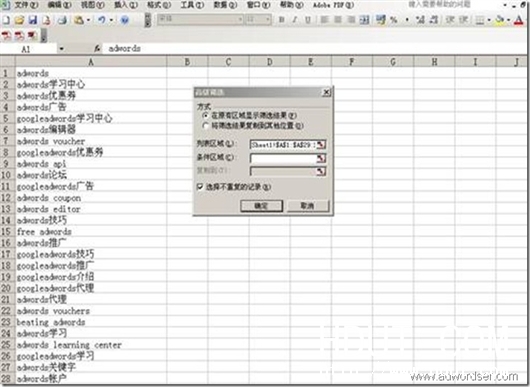The image size is (530, 387).
Task: Toggle Bold formatting button
Action: [x=281, y=20]
